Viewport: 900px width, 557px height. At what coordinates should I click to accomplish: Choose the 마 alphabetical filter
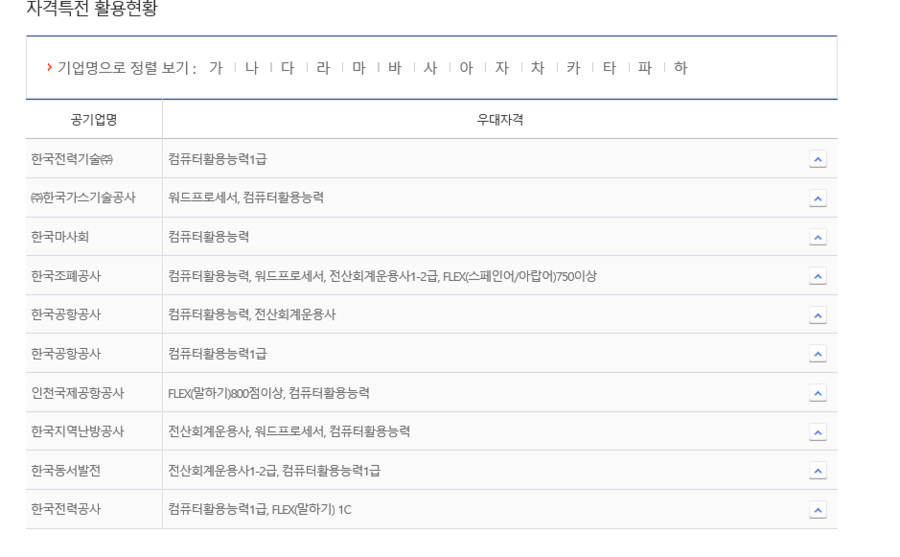358,68
